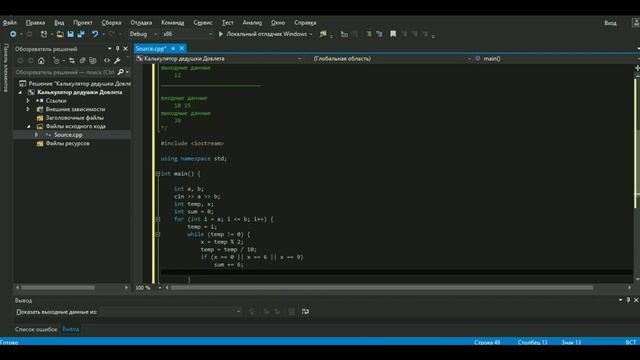Open the Показать выходные данные из dropdown
640x360 pixels.
[x=171, y=312]
